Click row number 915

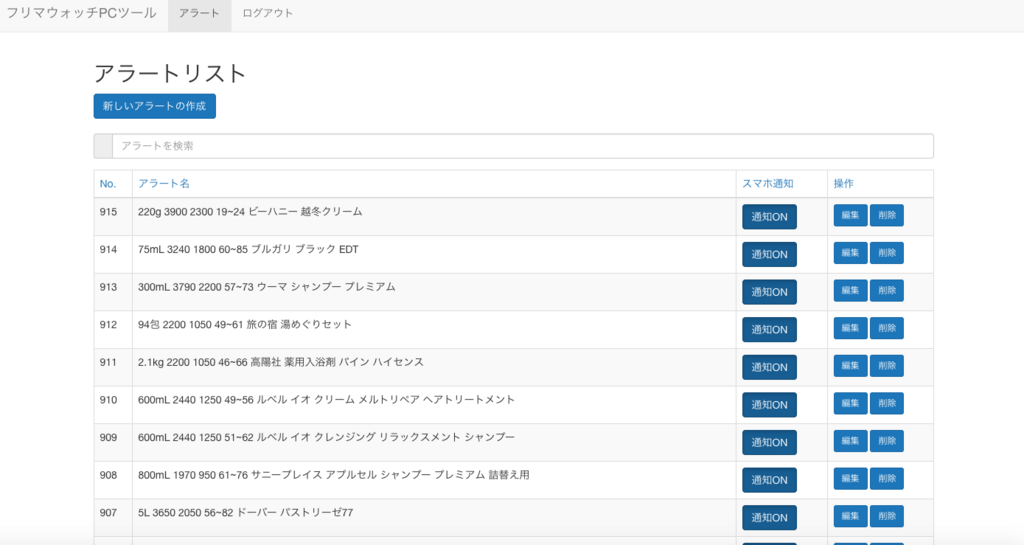click(108, 212)
